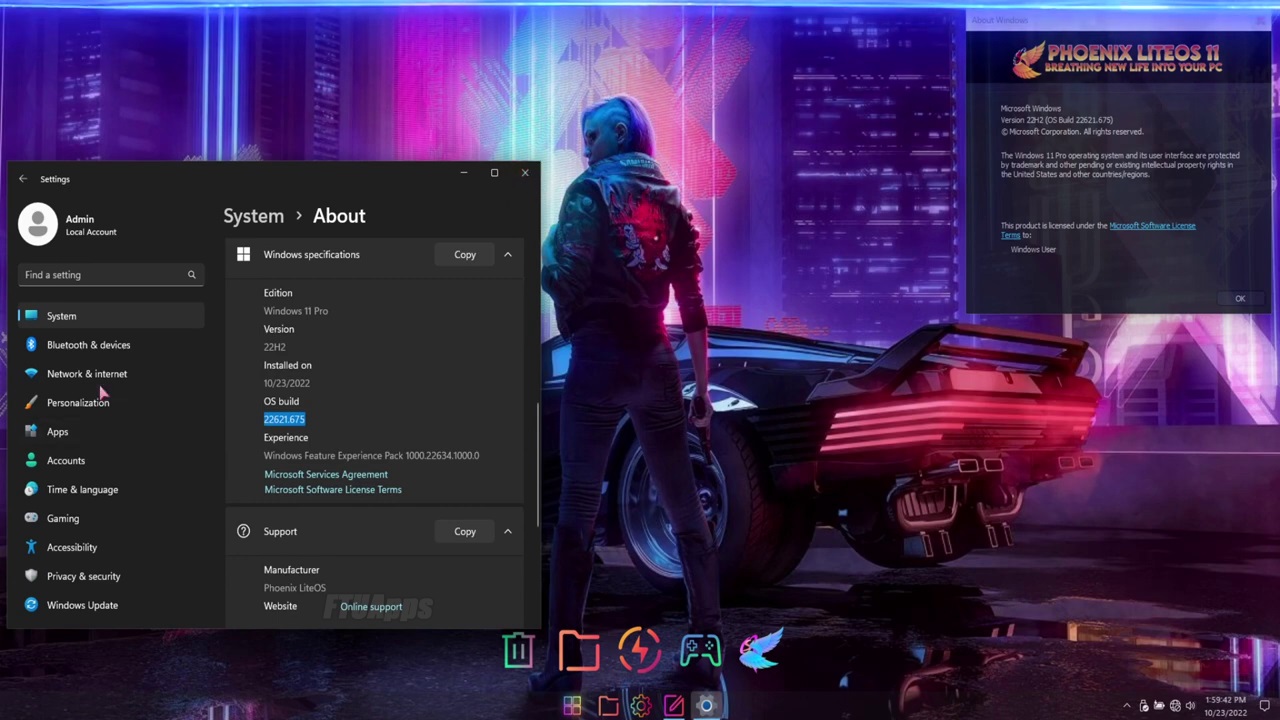Open Bluetooth & devices settings
This screenshot has width=1280, height=720.
110,345
